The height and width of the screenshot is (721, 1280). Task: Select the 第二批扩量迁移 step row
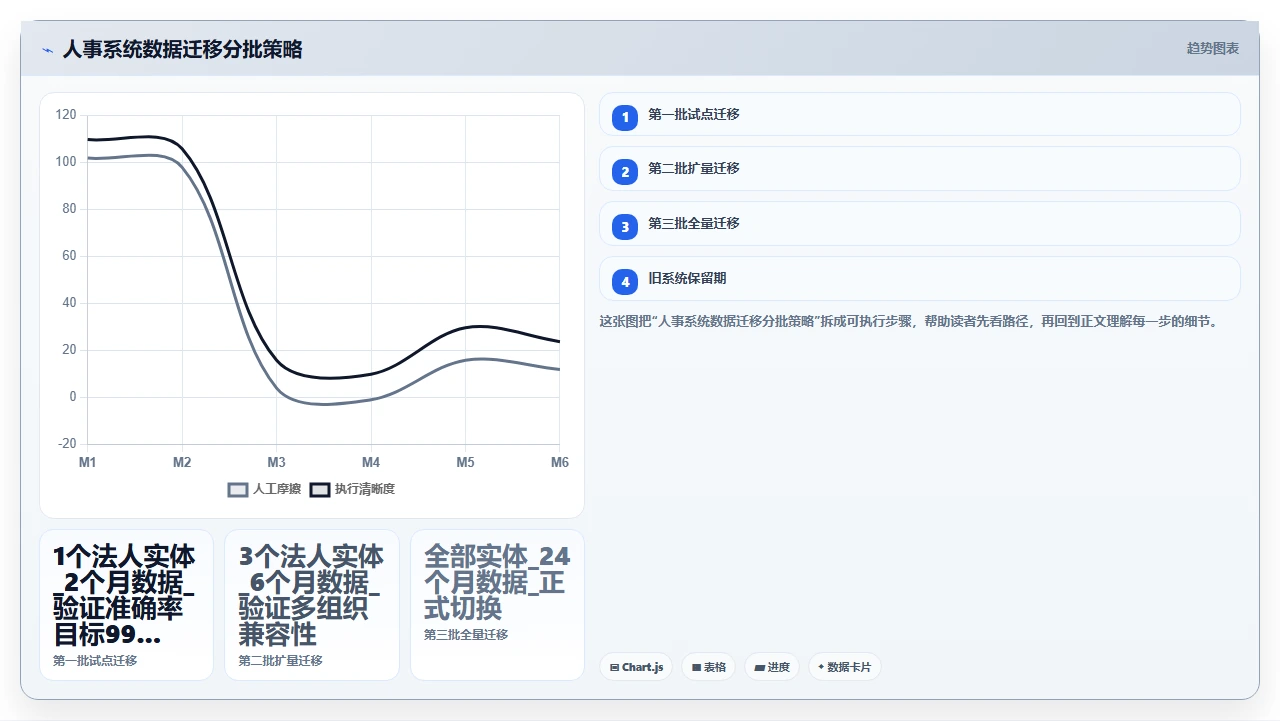pyautogui.click(x=920, y=169)
